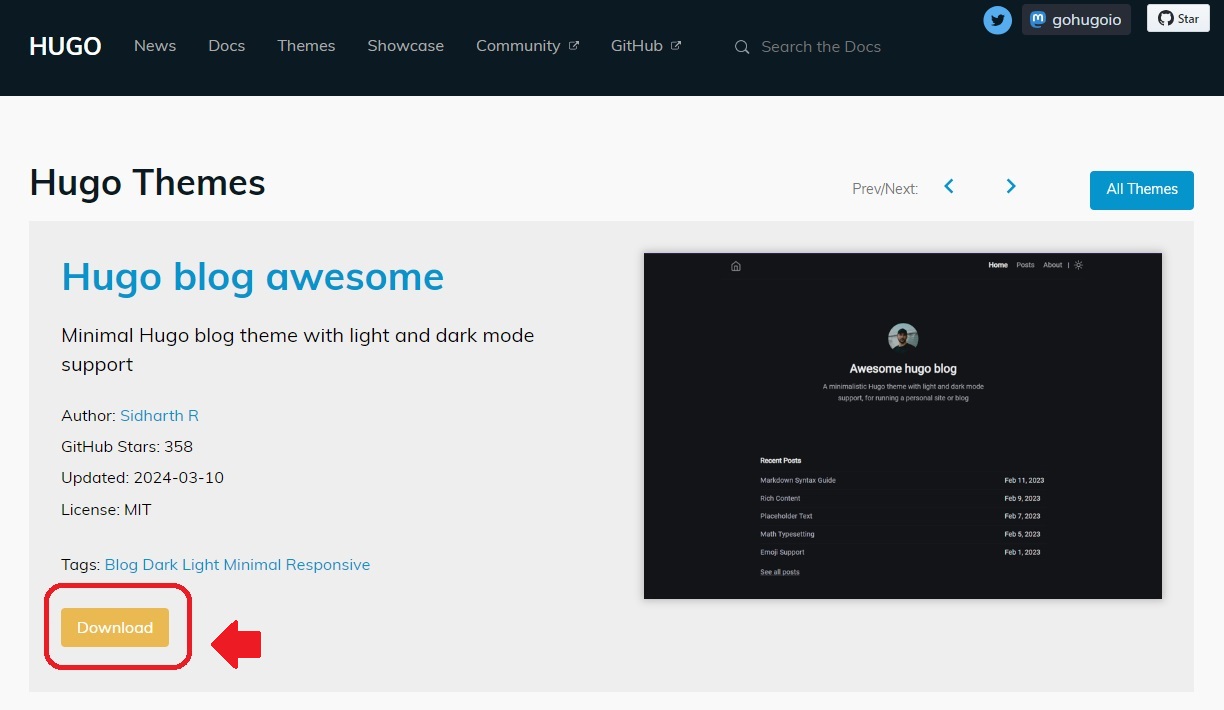The height and width of the screenshot is (710, 1224).
Task: Click the search magnifier icon
Action: tap(742, 47)
